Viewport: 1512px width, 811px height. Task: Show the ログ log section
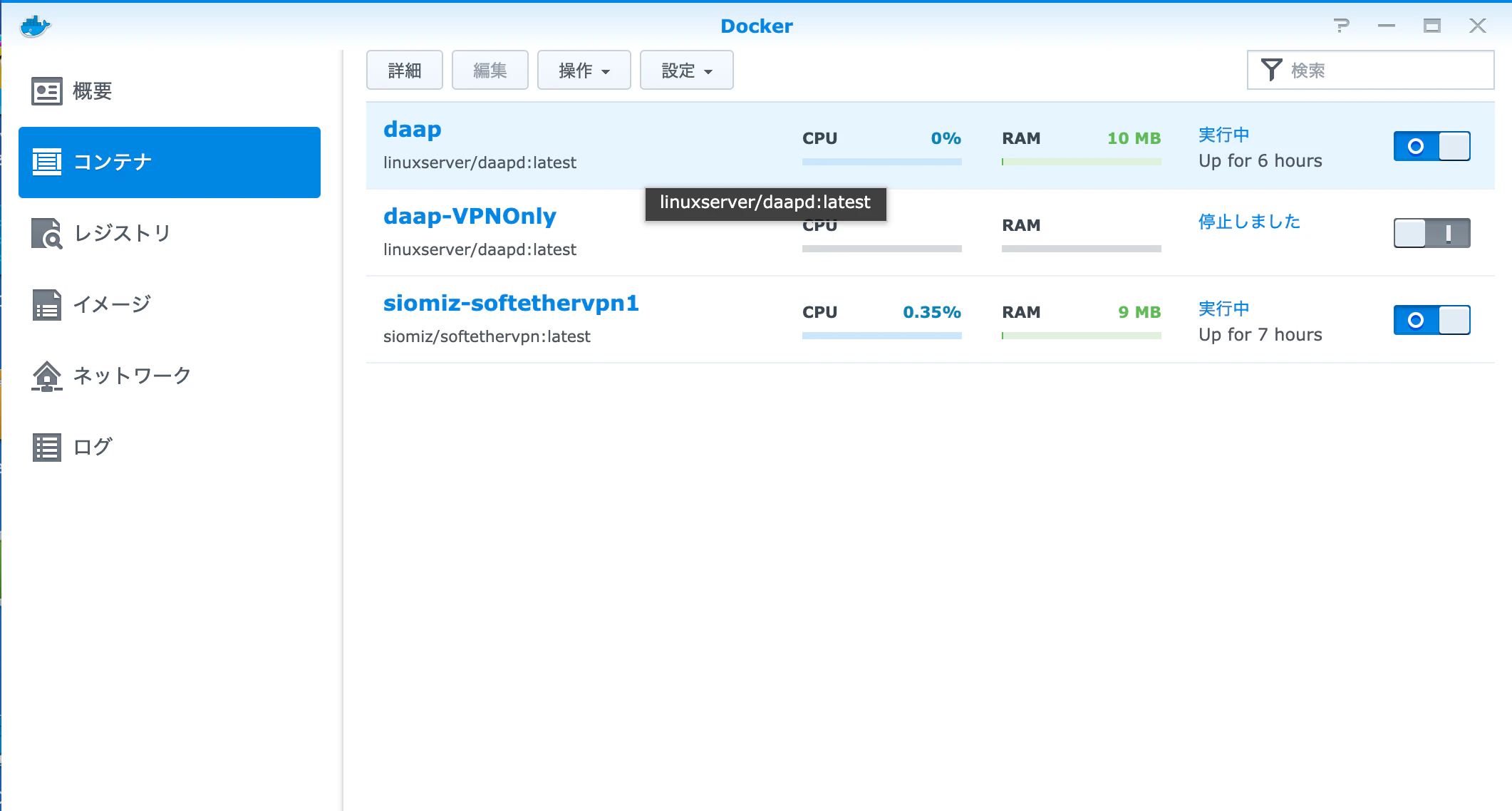(170, 447)
